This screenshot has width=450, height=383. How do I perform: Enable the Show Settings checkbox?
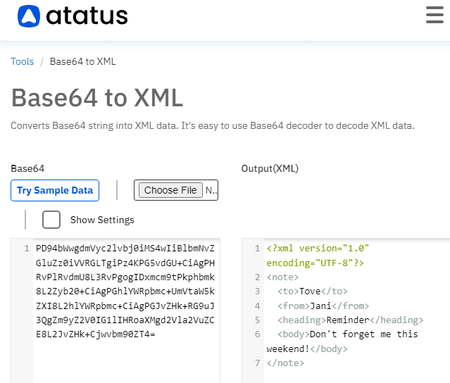(x=51, y=220)
